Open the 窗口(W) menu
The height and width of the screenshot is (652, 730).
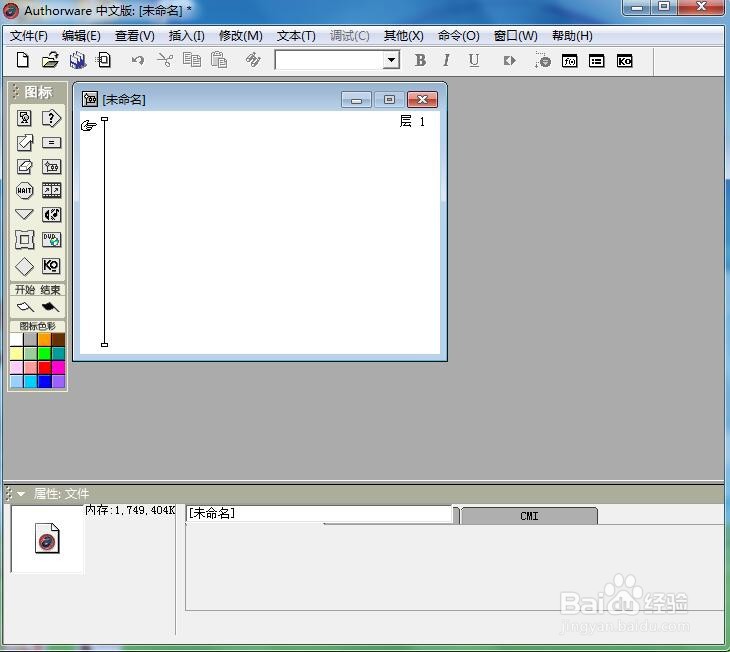click(x=515, y=36)
